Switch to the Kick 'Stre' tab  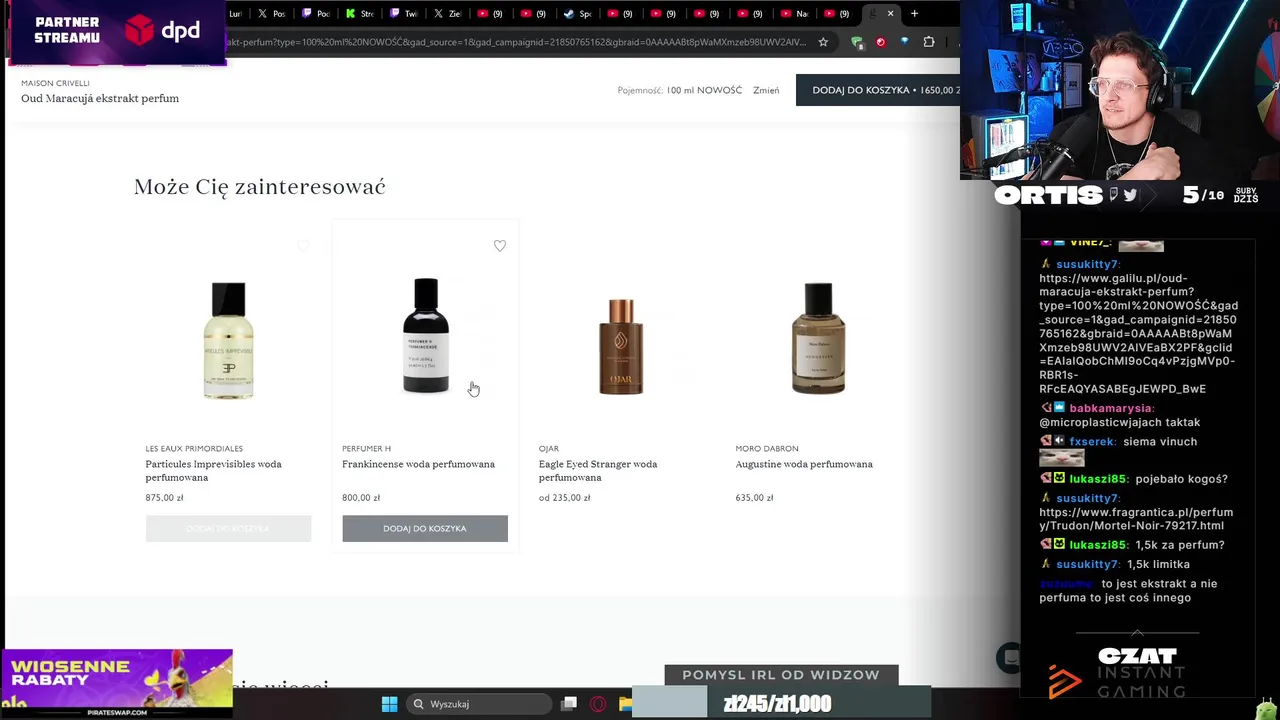tap(360, 14)
